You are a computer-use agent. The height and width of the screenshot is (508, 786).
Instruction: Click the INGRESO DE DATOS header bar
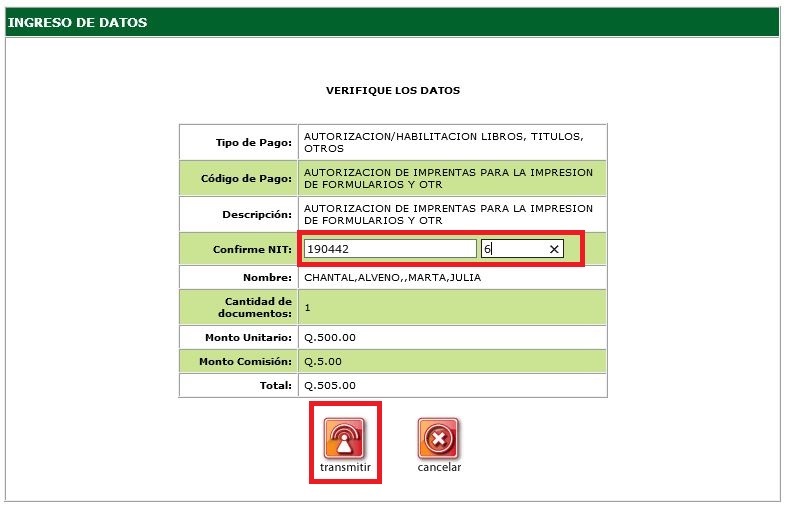[392, 22]
